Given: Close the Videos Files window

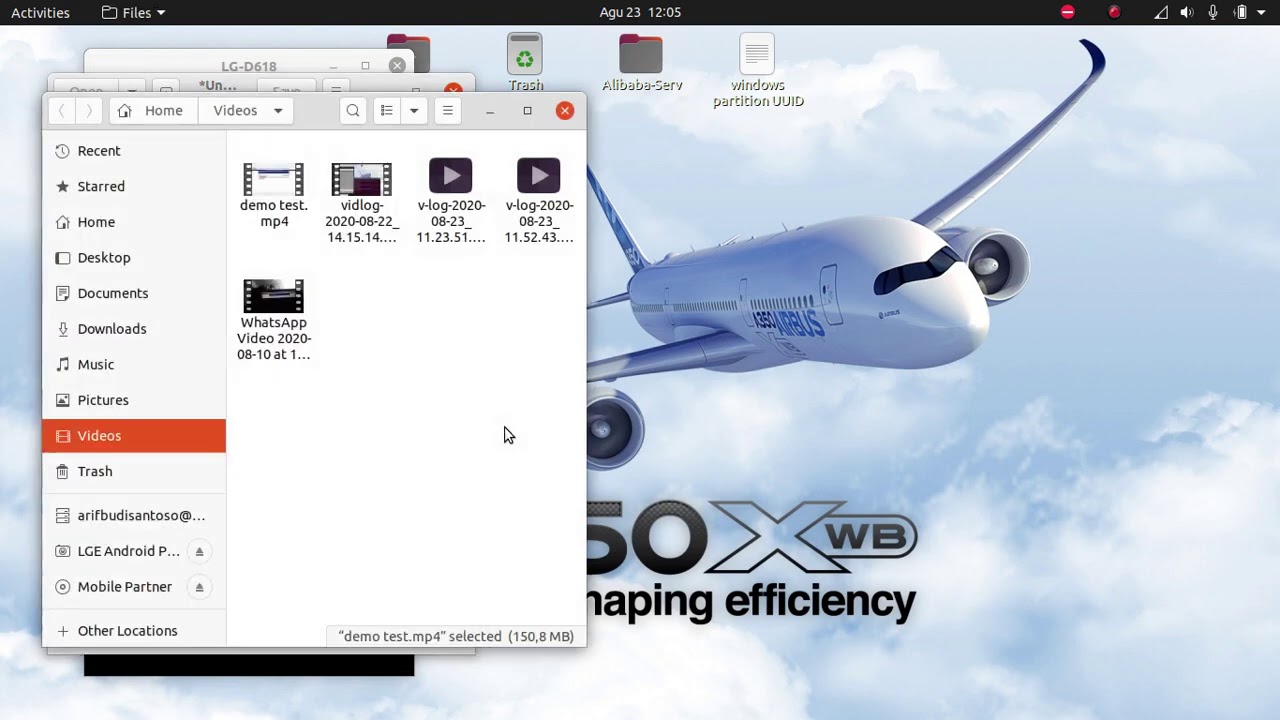Looking at the screenshot, I should pyautogui.click(x=565, y=111).
